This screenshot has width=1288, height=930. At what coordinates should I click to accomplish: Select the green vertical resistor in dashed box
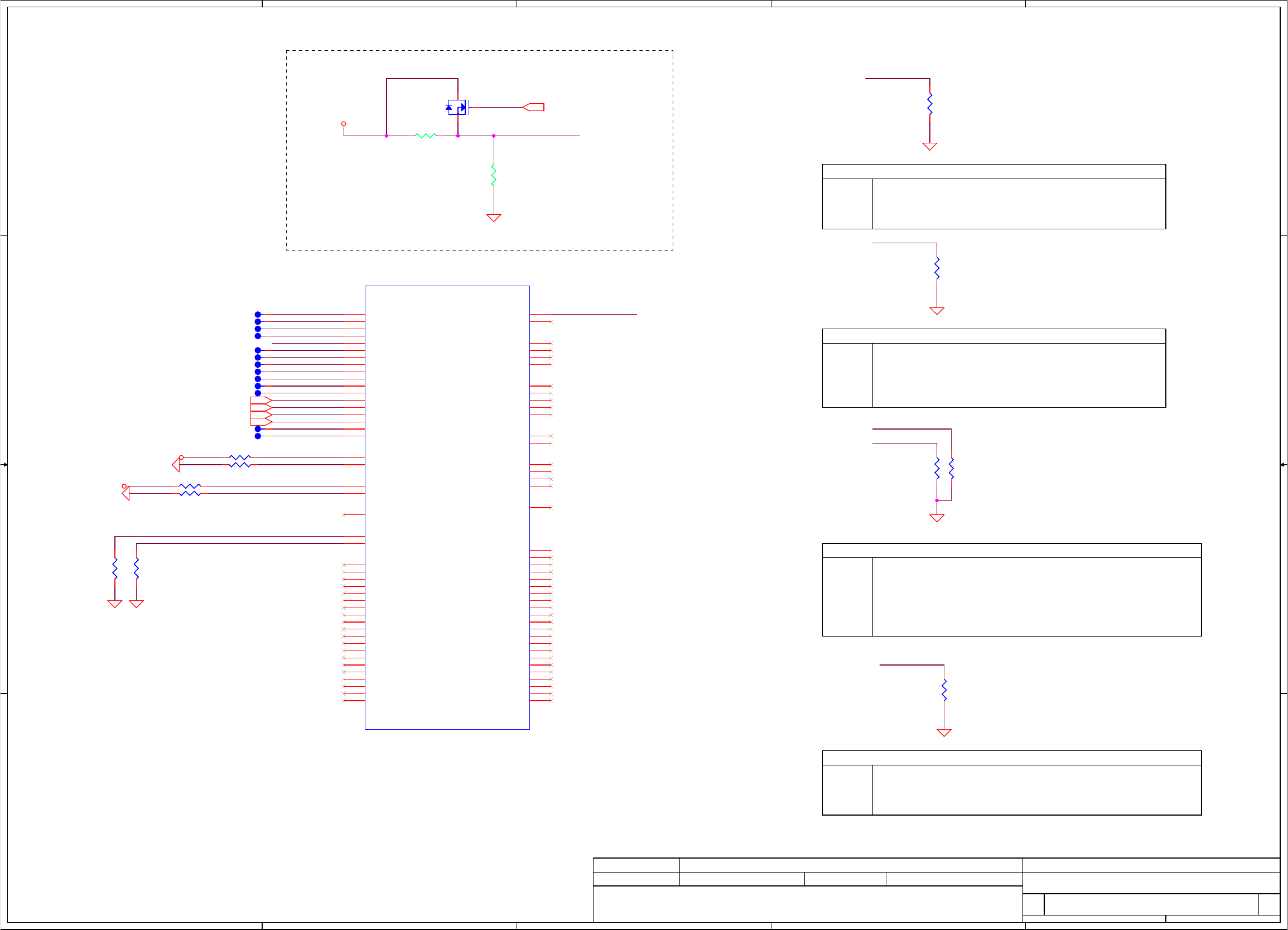click(x=494, y=175)
